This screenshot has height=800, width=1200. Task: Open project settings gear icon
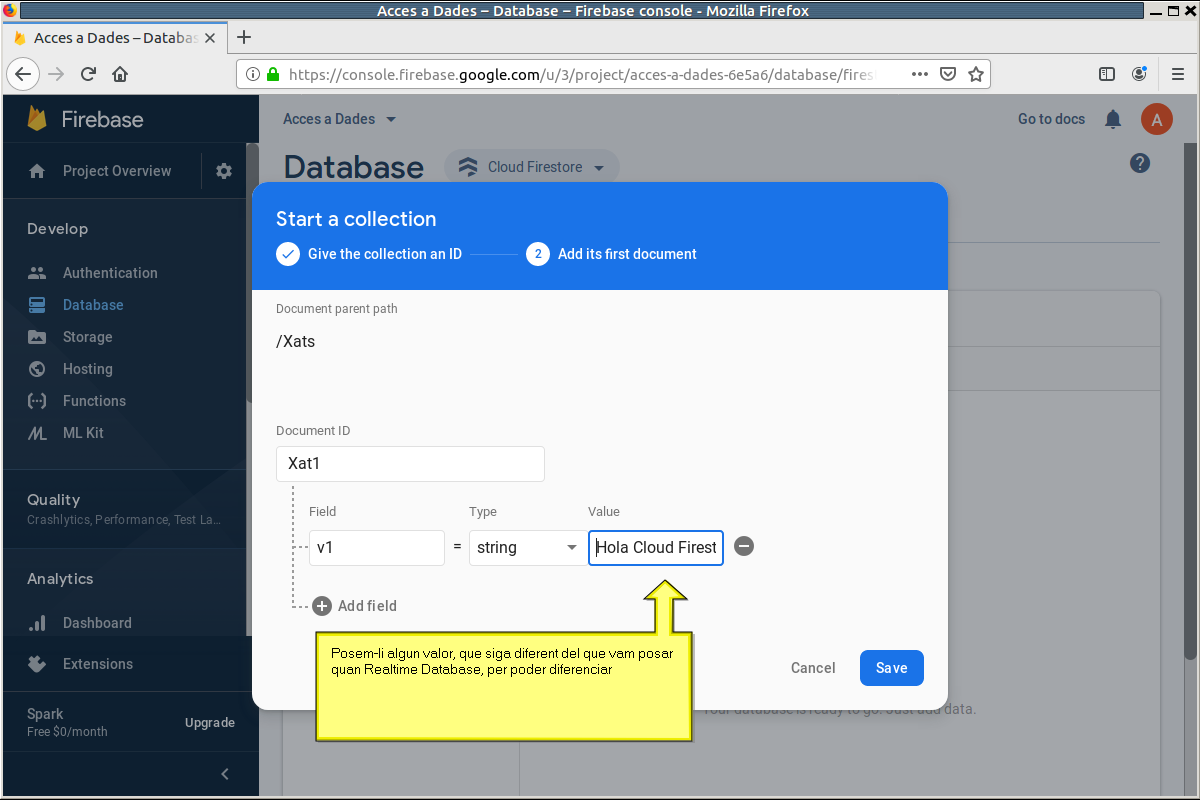[224, 171]
